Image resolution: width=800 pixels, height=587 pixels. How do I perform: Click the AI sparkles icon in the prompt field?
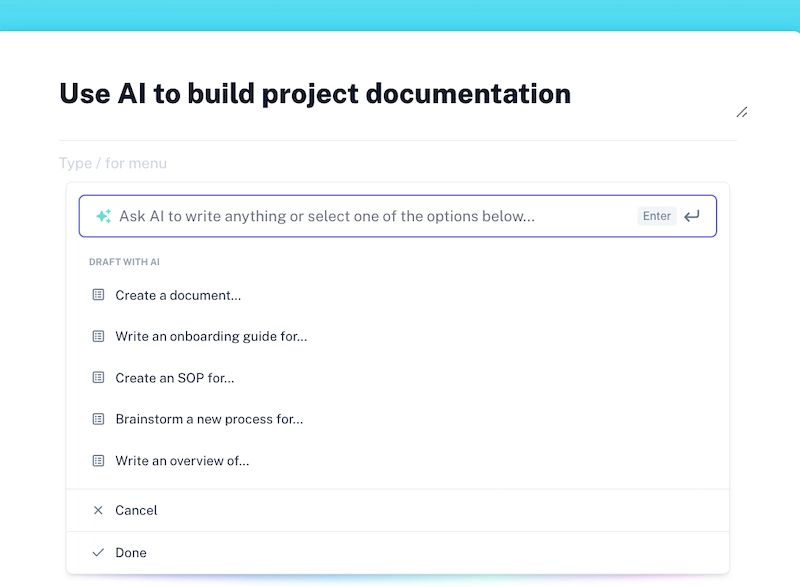(x=102, y=215)
